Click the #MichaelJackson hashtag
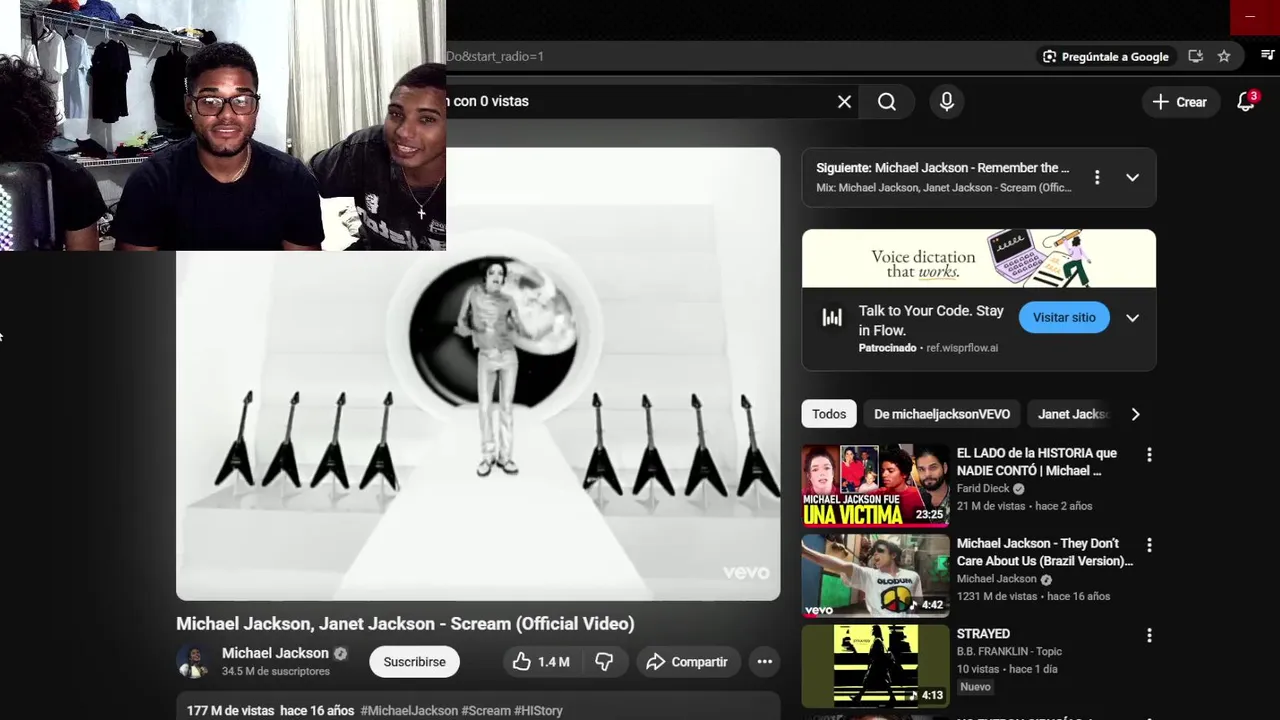Viewport: 1280px width, 720px height. 409,711
